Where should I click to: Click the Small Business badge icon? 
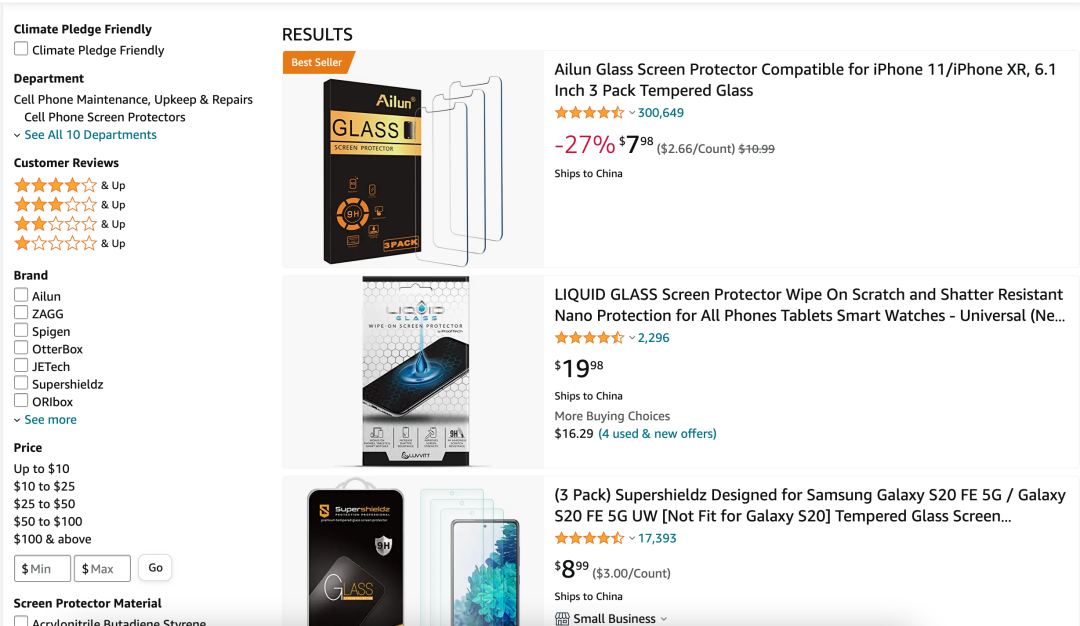pos(562,619)
